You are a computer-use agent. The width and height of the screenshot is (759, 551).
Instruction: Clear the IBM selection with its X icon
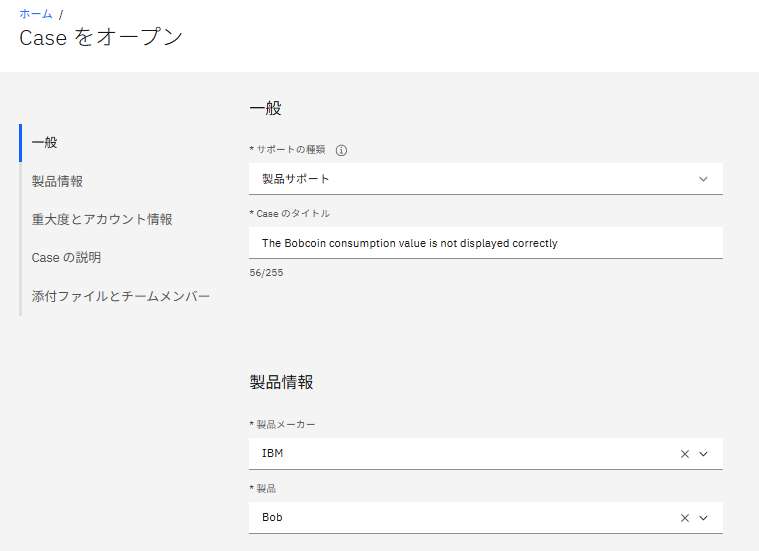tap(685, 454)
